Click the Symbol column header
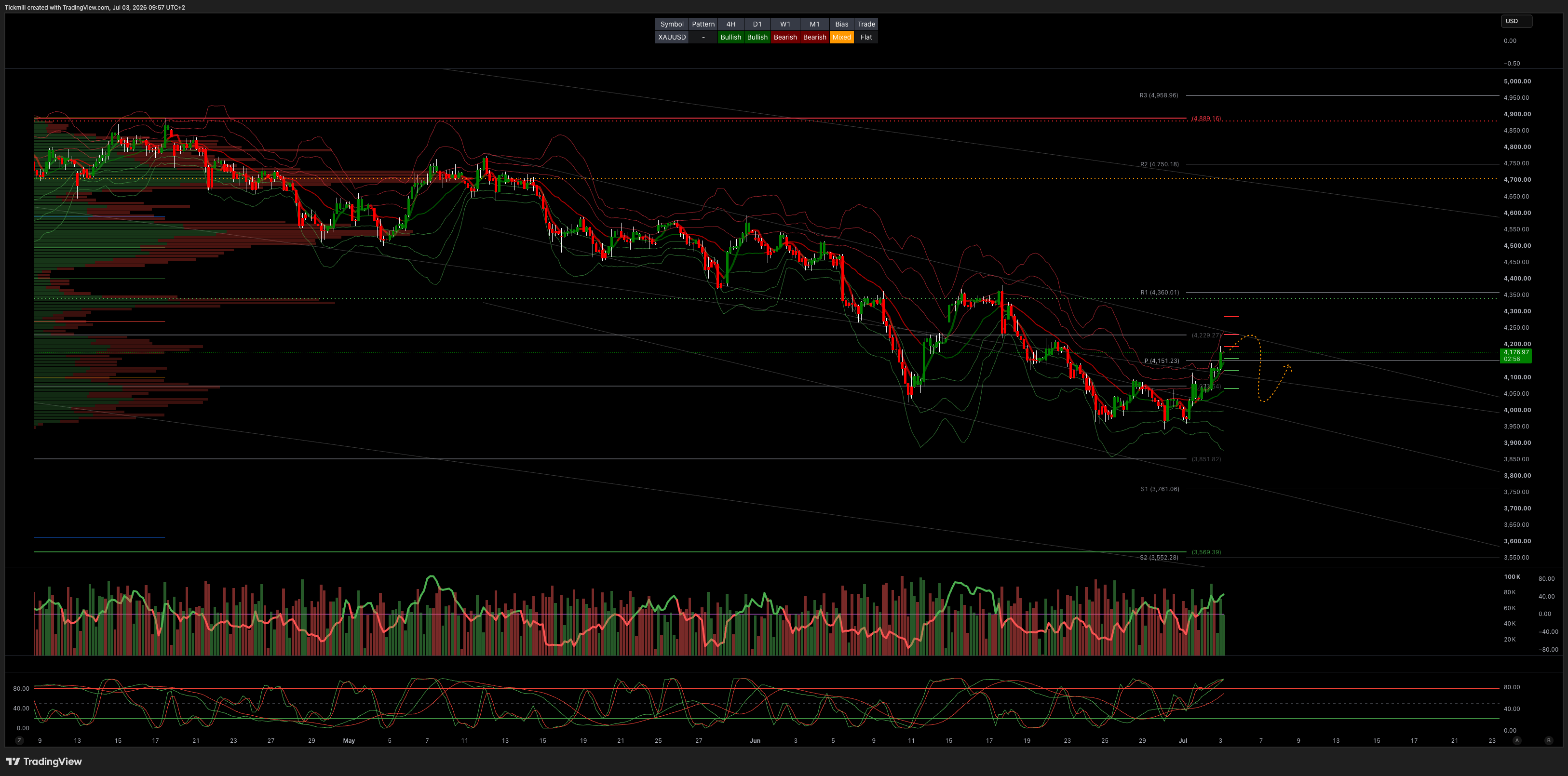 672,25
